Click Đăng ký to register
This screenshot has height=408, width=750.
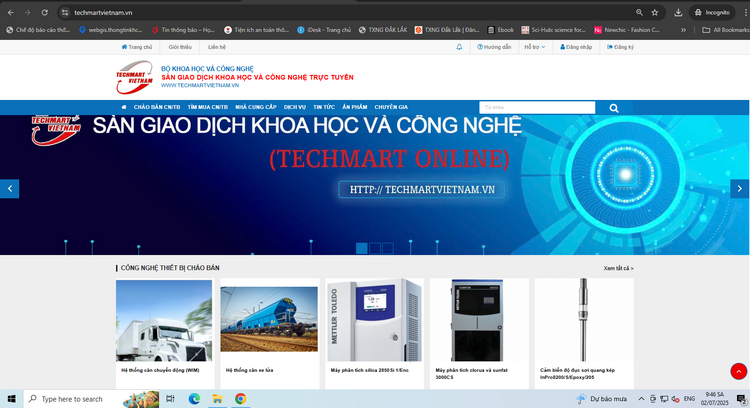(620, 47)
